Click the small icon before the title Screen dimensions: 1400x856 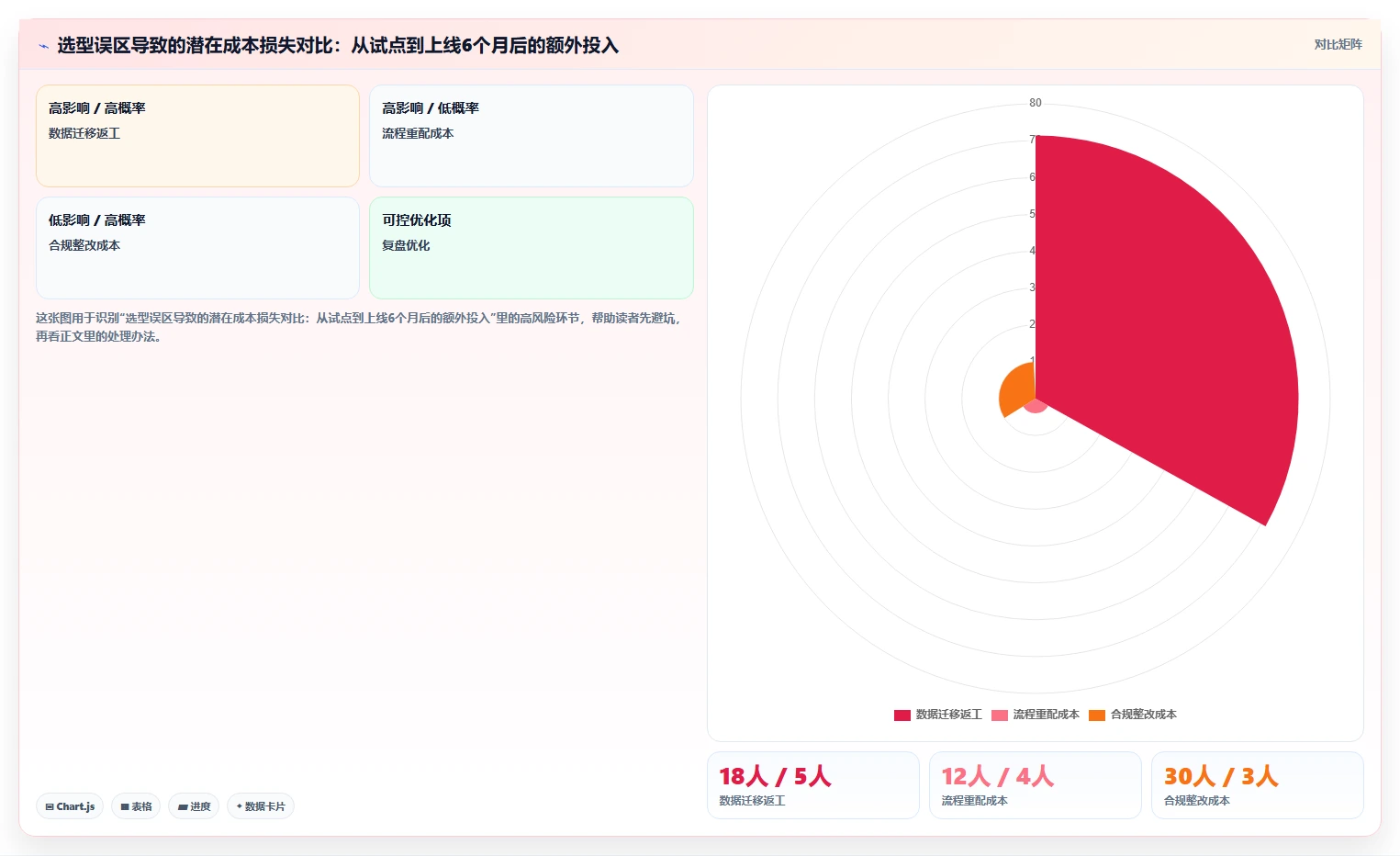click(x=43, y=46)
